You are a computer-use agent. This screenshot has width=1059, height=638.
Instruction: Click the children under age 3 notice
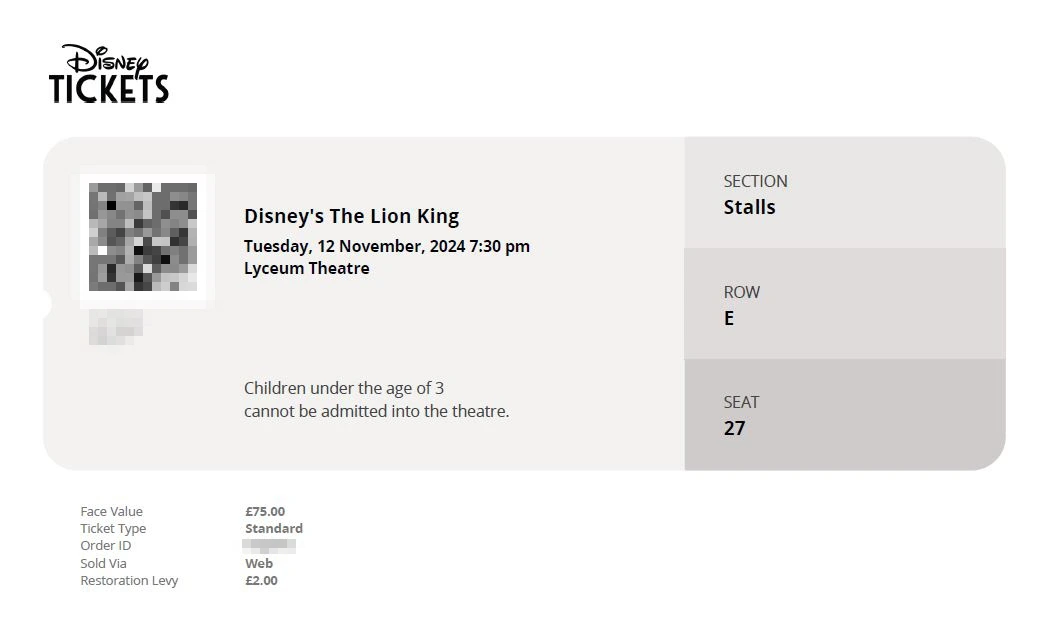point(376,399)
